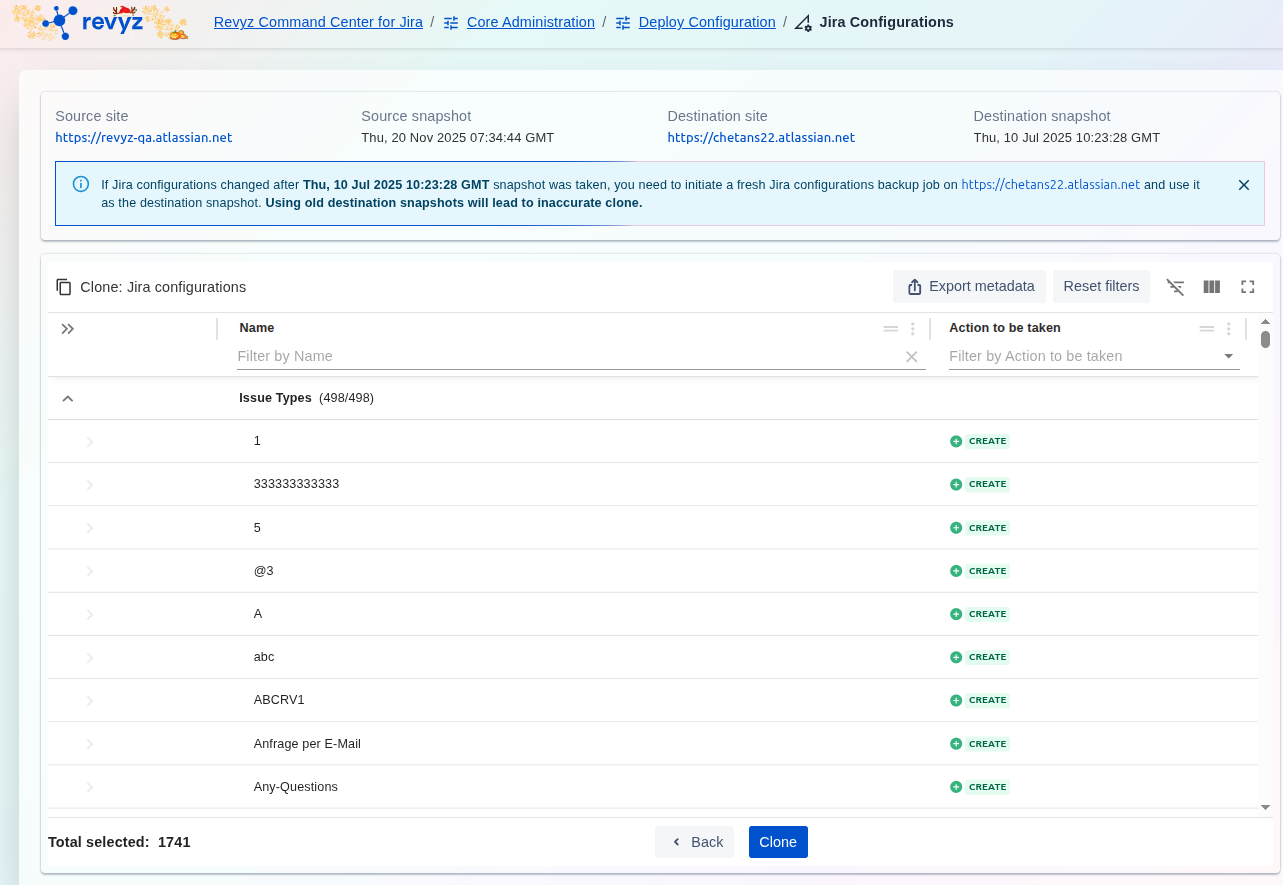Dismiss the info banner with X icon

[x=1244, y=185]
